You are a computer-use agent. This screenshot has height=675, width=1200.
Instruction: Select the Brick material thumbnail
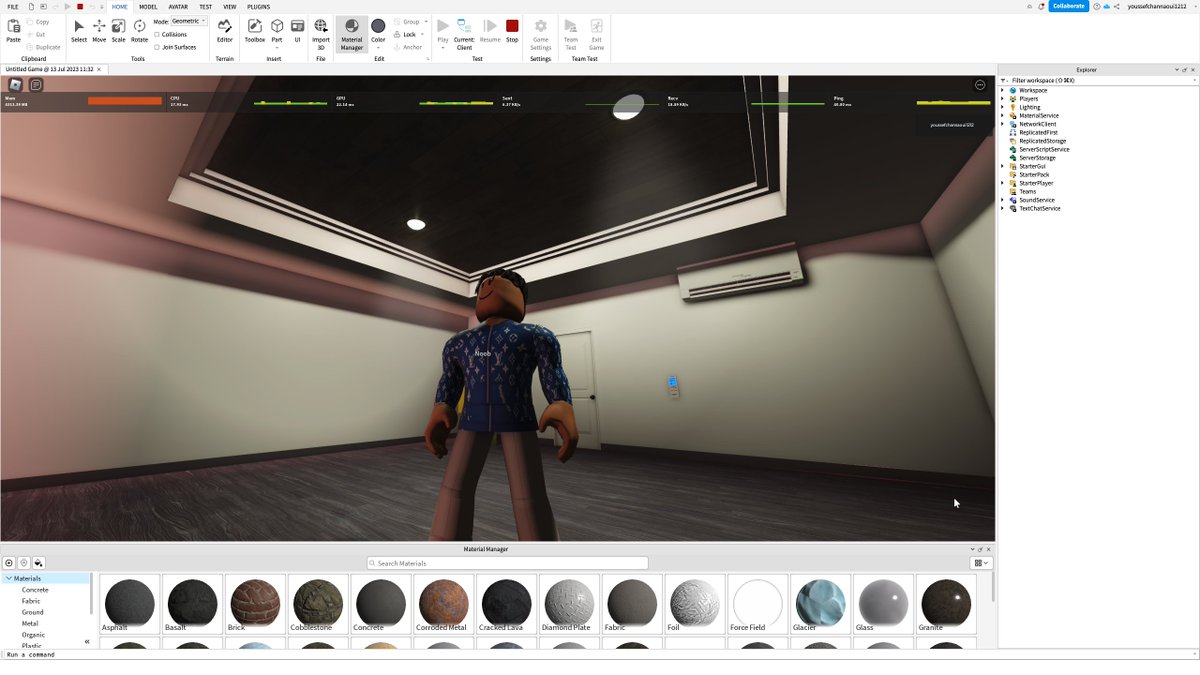tap(255, 604)
